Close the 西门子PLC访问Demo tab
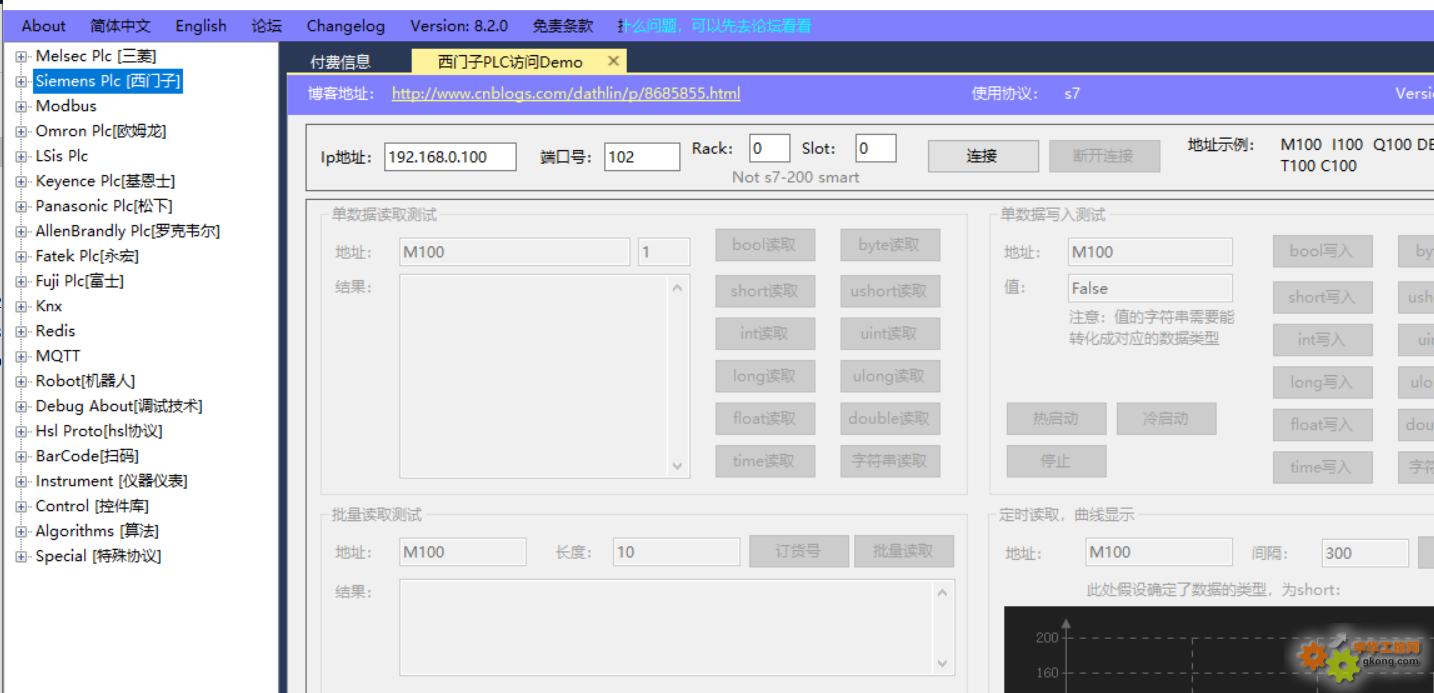Screen dimensions: 1434x693 [613, 61]
